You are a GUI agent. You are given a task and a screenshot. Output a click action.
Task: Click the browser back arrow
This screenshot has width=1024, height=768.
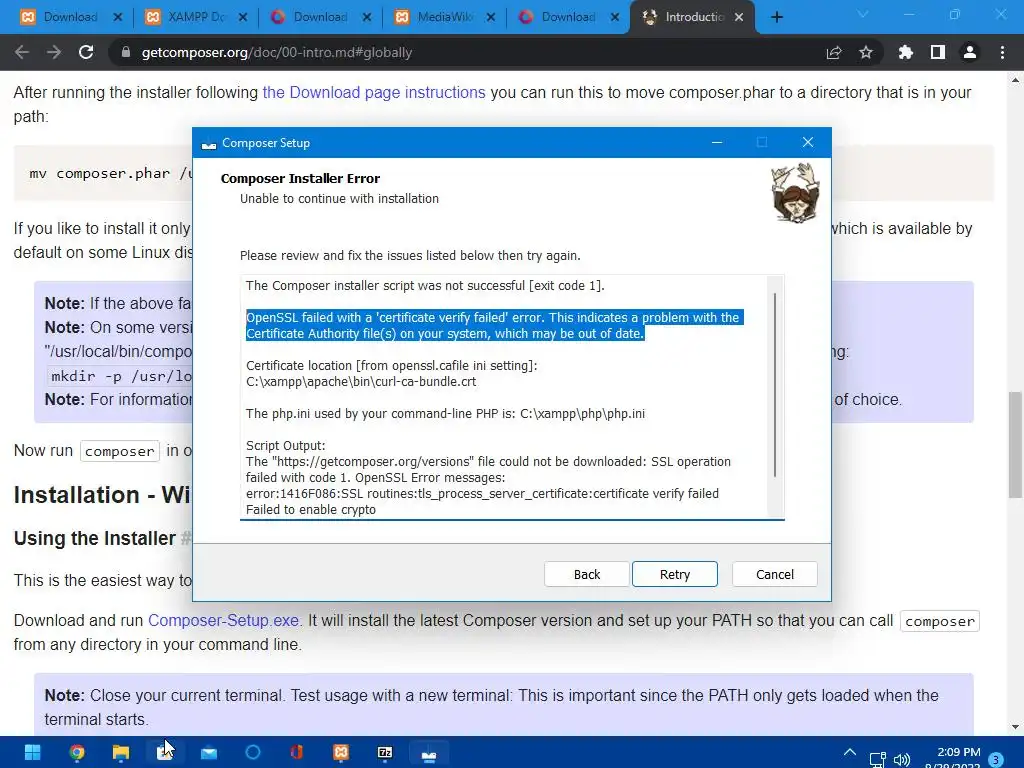[x=22, y=52]
